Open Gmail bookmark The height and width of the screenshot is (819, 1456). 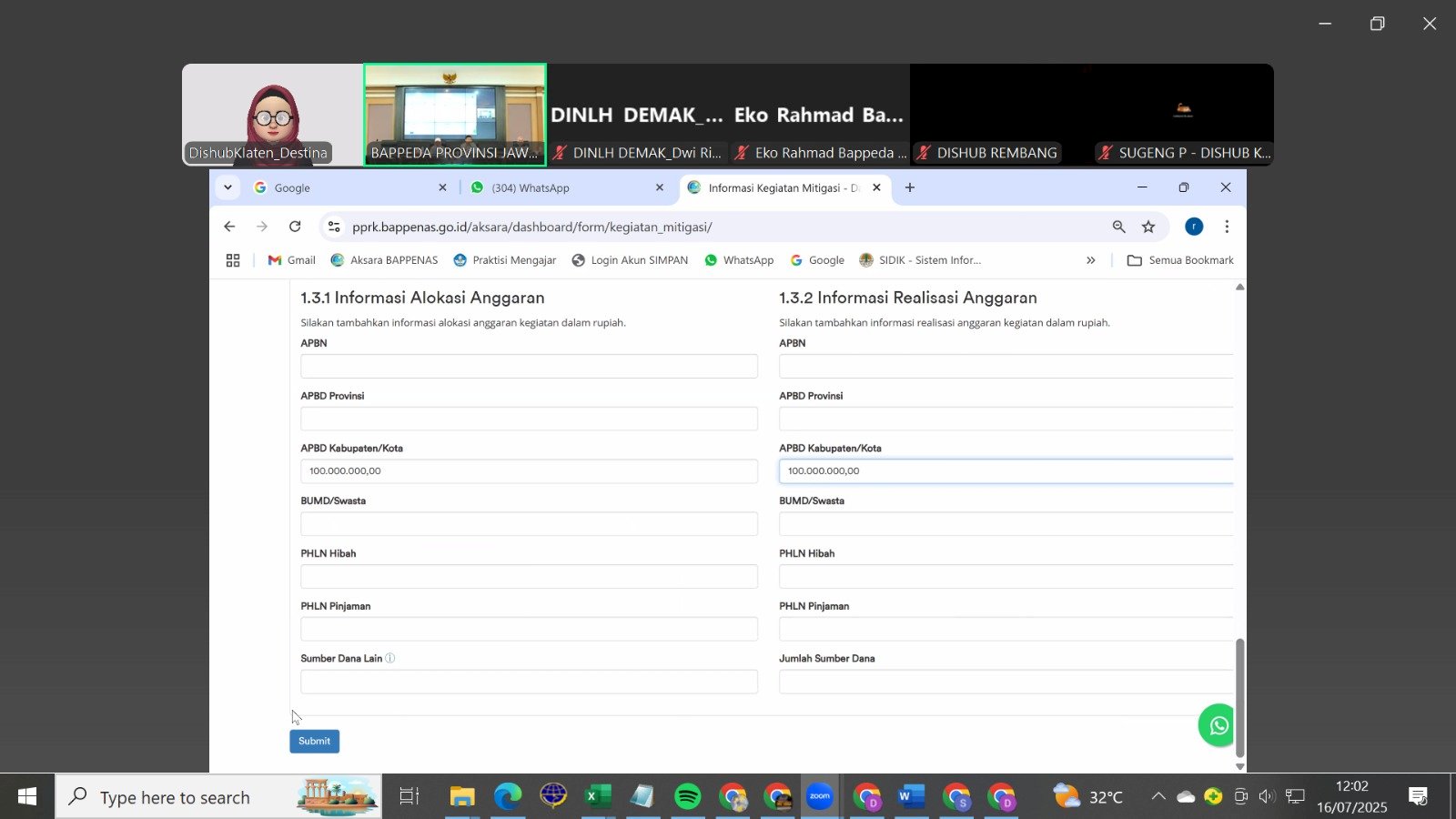(x=291, y=260)
